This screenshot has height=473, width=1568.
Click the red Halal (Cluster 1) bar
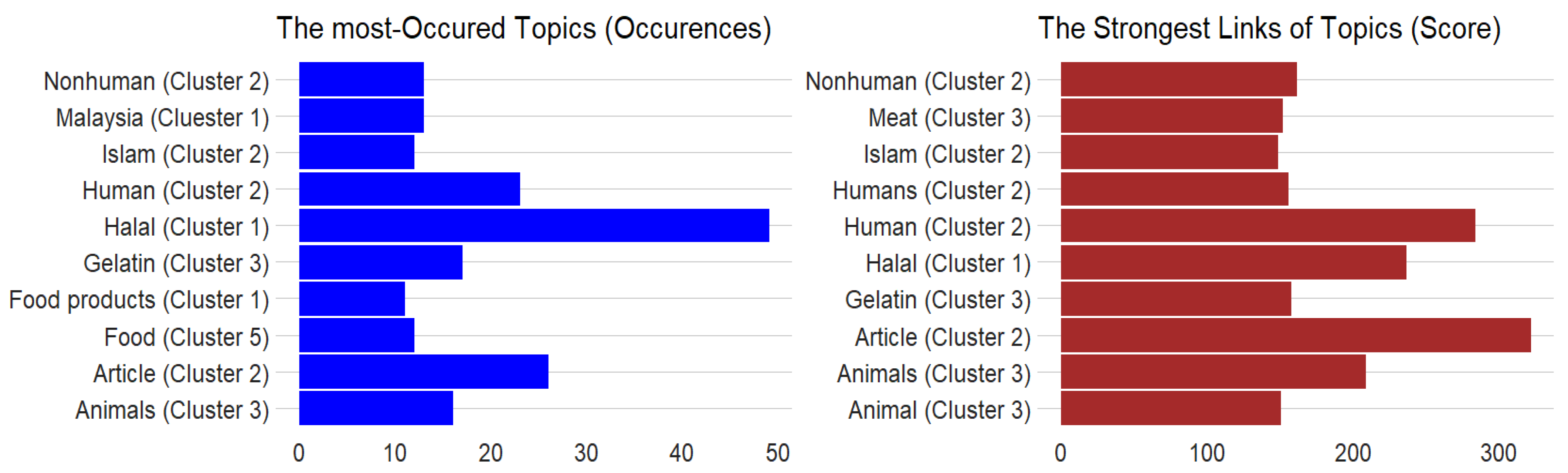tap(1233, 262)
